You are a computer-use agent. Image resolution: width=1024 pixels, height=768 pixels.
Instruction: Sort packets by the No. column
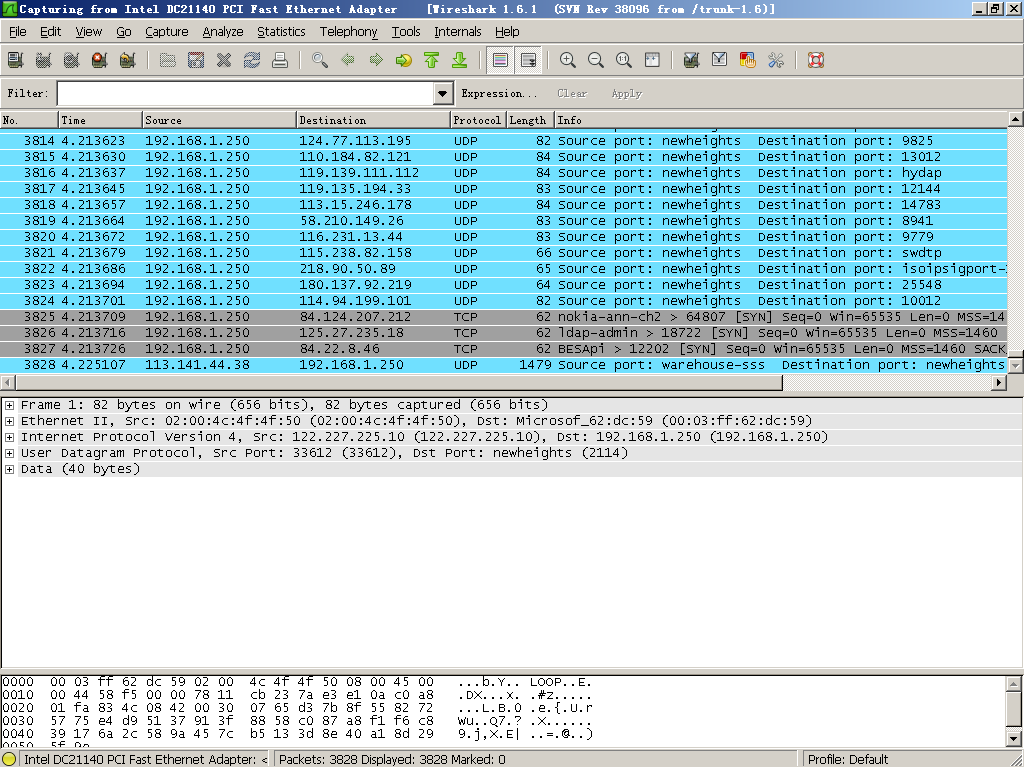pyautogui.click(x=29, y=120)
